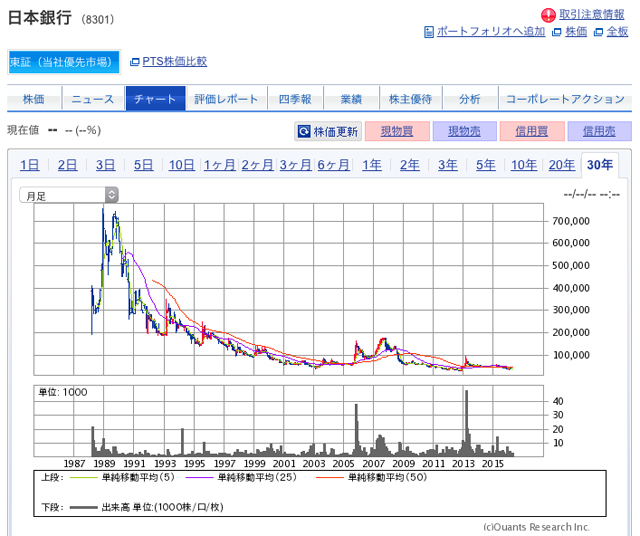Open the 評価レポート tab
640x536 pixels.
(x=226, y=99)
